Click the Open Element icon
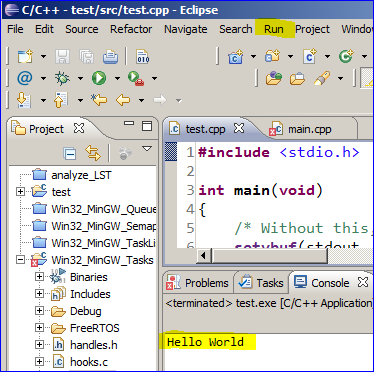 tap(274, 78)
